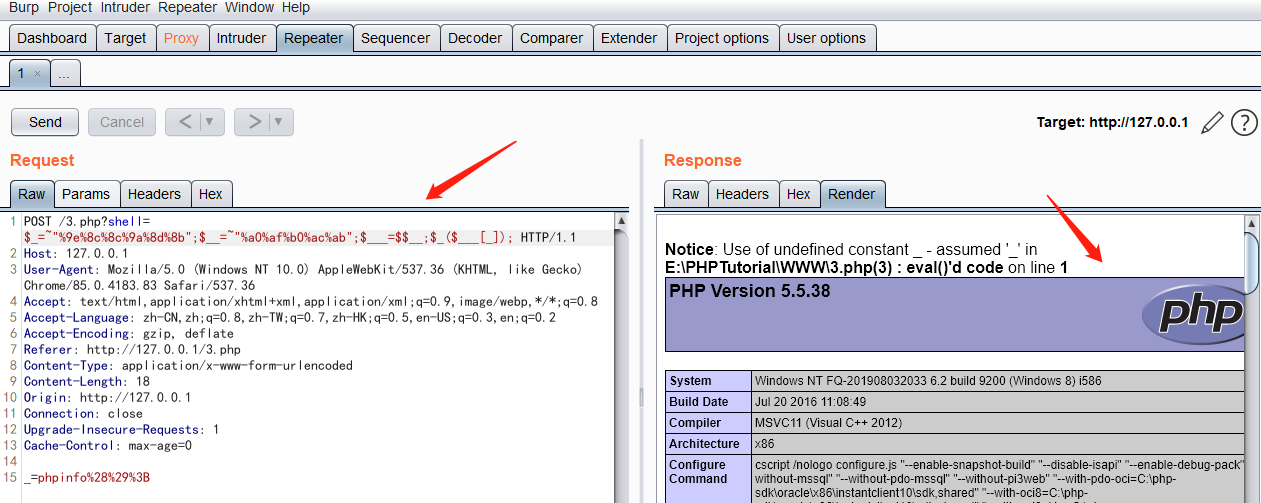Click the Build Date row label
The image size is (1261, 503).
coord(698,402)
